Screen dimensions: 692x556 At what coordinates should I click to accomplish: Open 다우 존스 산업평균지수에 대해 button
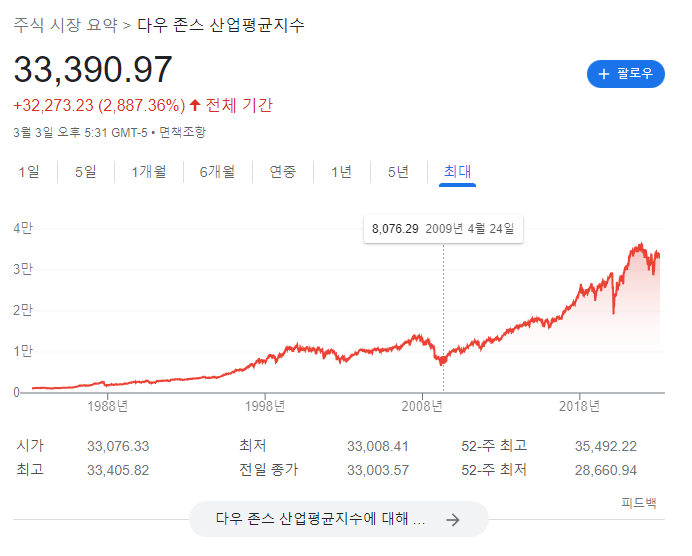338,519
